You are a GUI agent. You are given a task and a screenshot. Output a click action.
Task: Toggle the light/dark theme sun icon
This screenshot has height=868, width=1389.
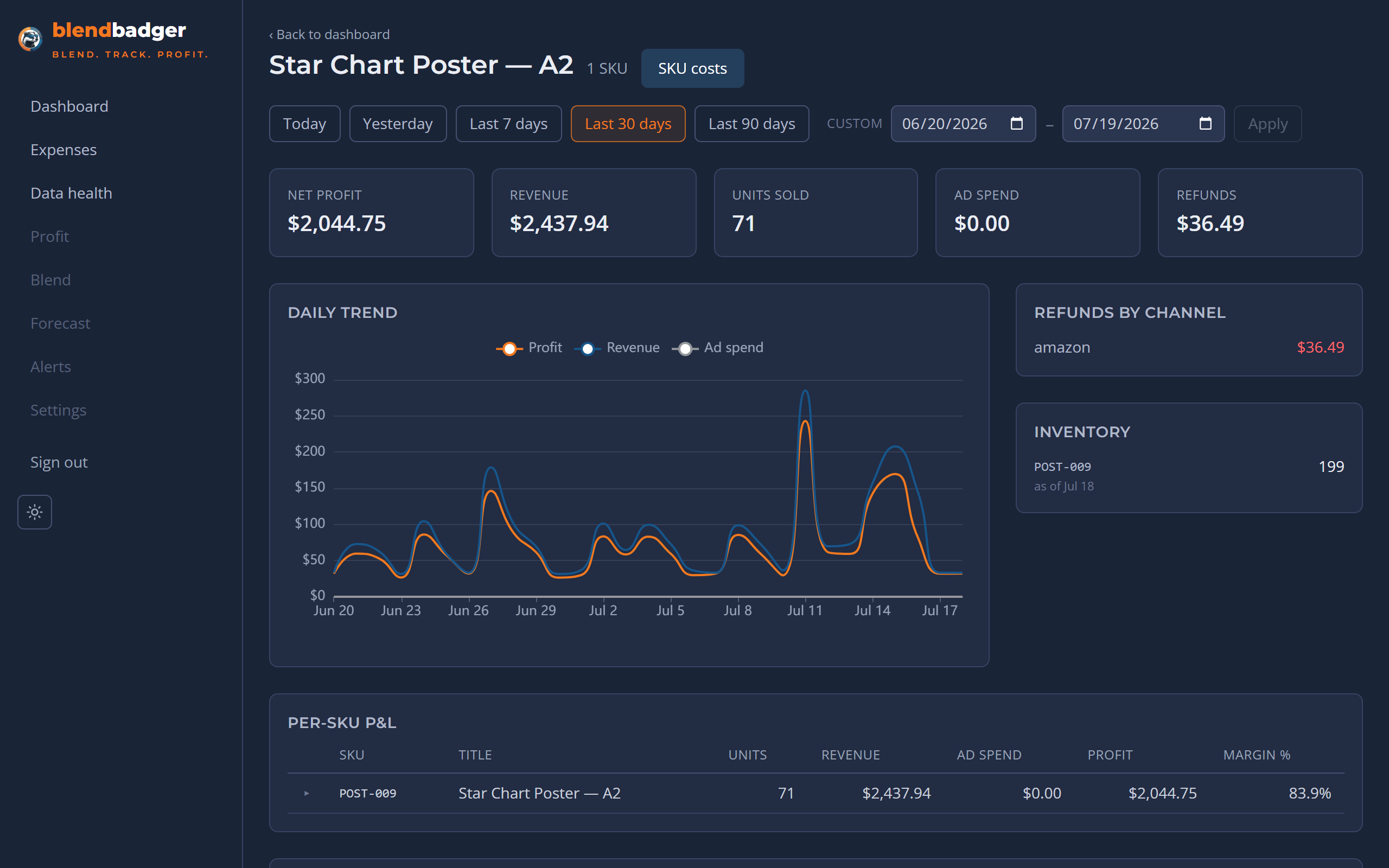[x=34, y=512]
